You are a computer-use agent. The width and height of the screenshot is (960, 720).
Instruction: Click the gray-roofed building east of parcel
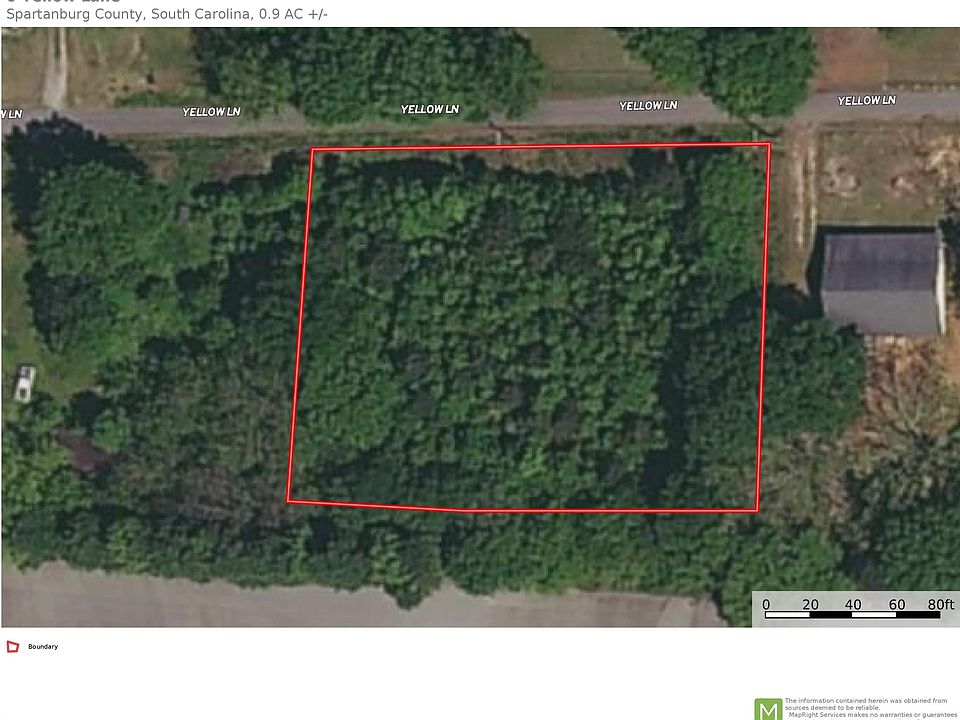881,282
